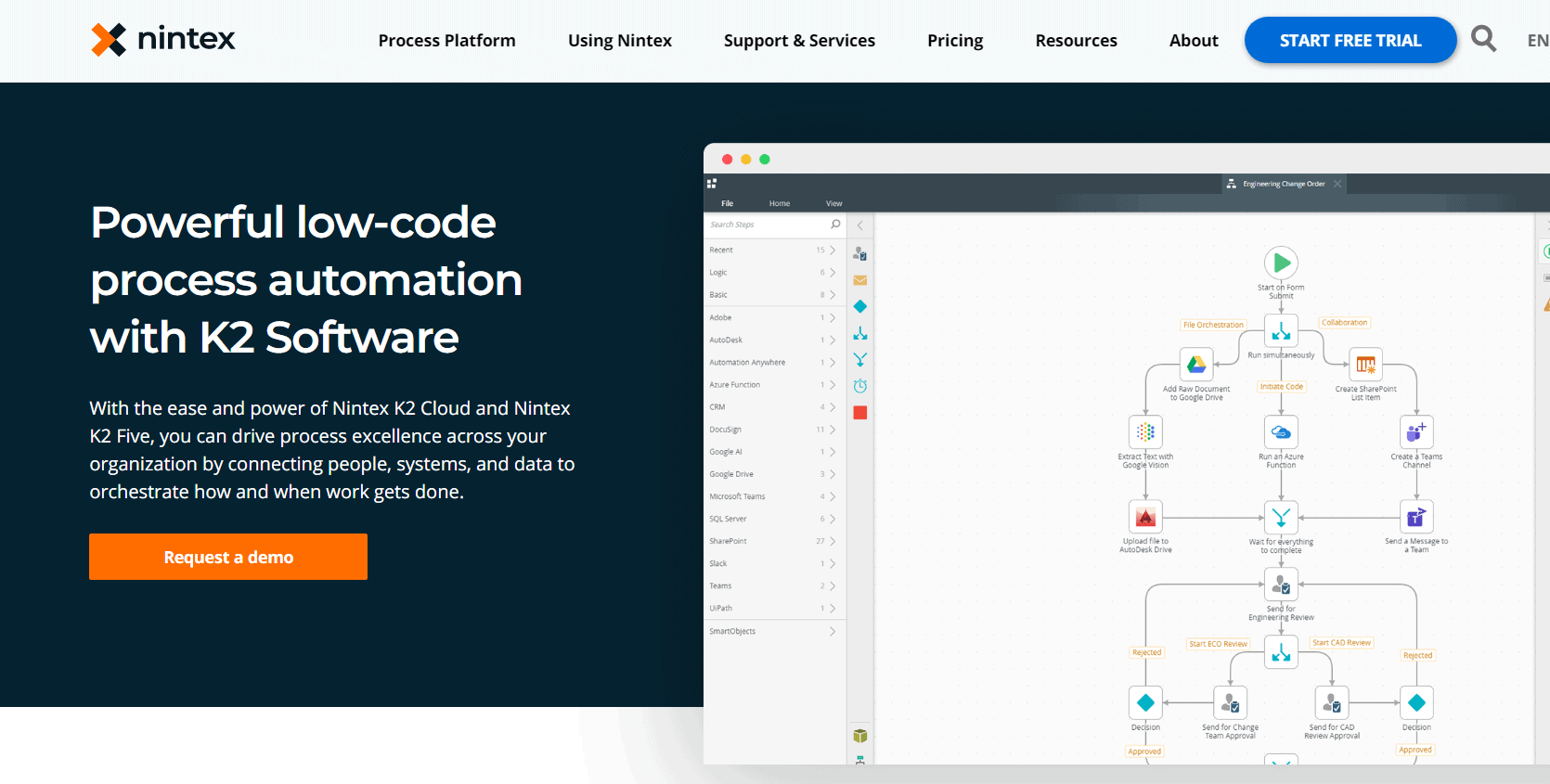Open the File menu in the designer

[728, 203]
